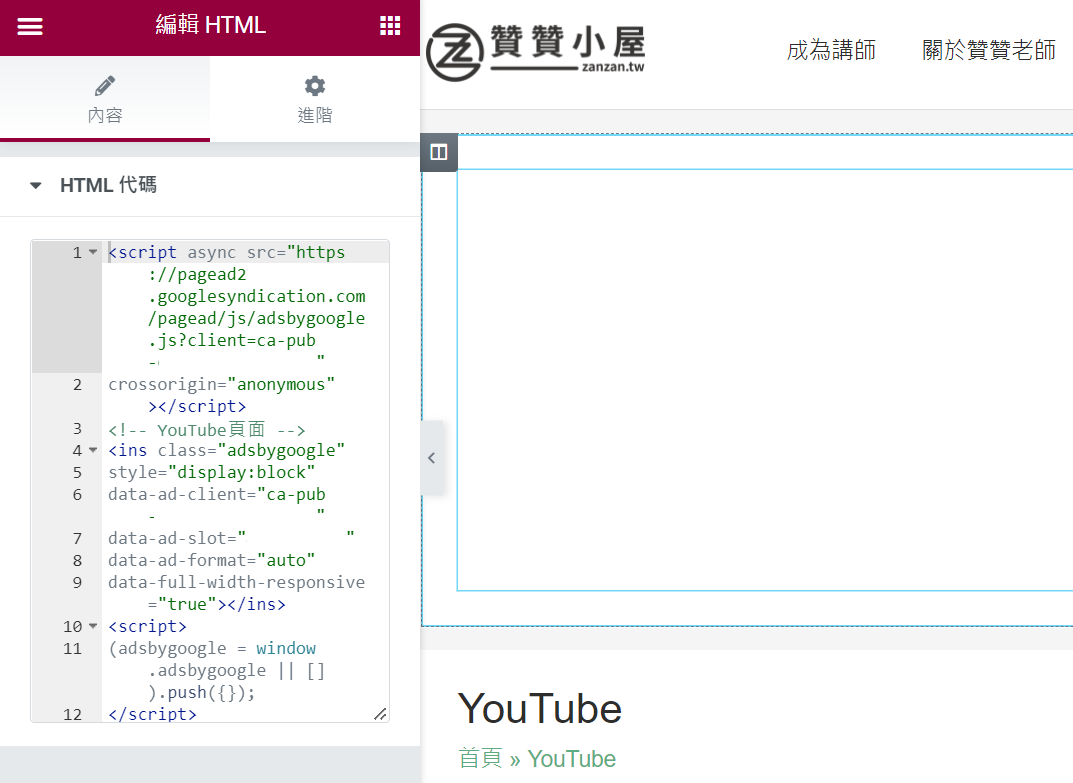Fold code at line 1 arrow
Screen dimensions: 1073x783
[93, 252]
